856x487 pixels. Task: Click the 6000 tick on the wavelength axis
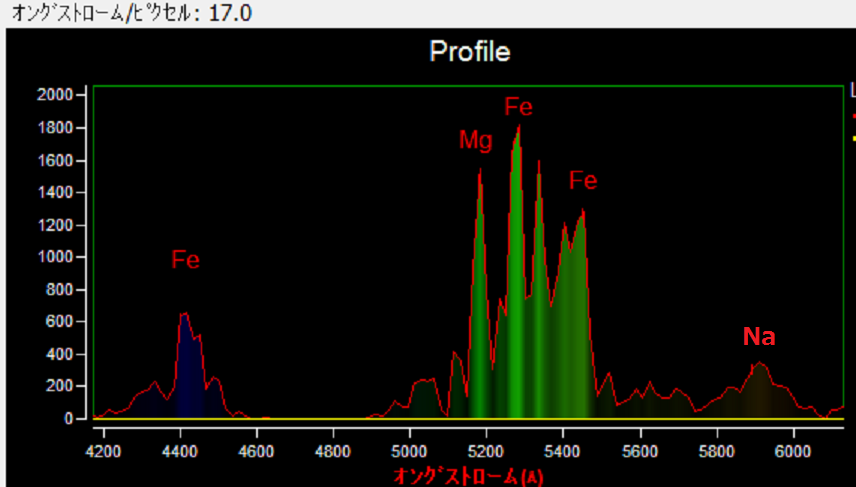793,451
